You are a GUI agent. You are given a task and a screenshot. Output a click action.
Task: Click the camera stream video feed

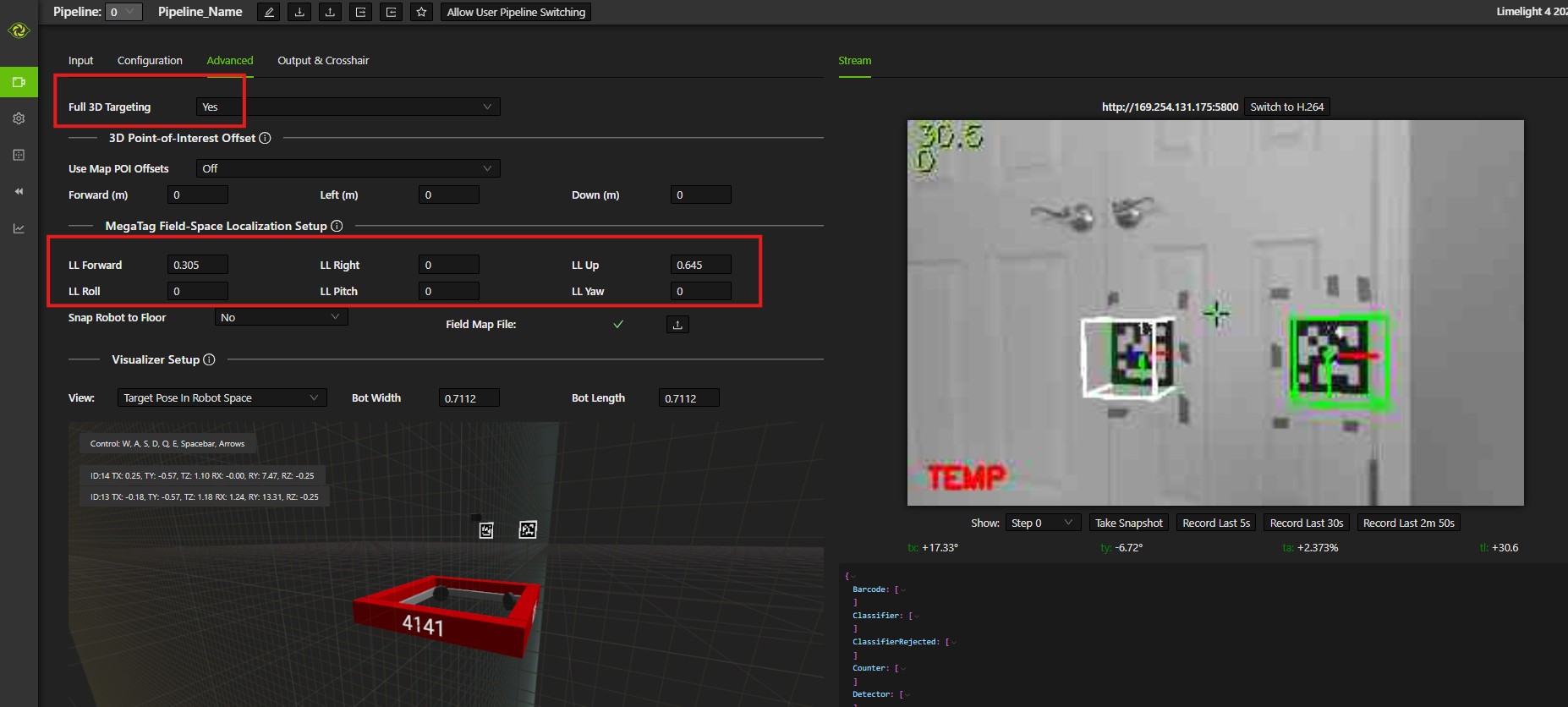pos(1215,313)
